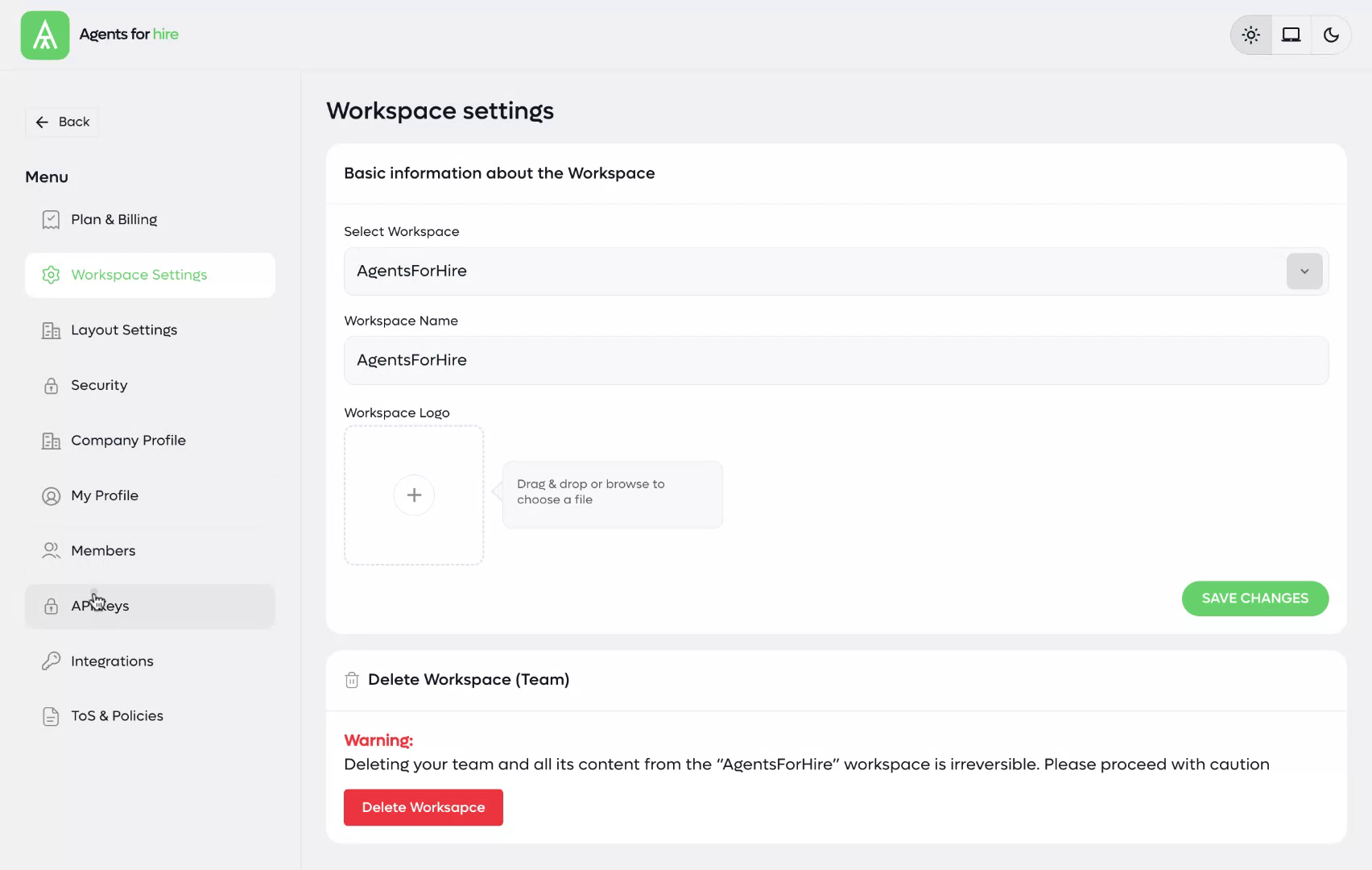Open Integrations label in sidebar

(112, 661)
